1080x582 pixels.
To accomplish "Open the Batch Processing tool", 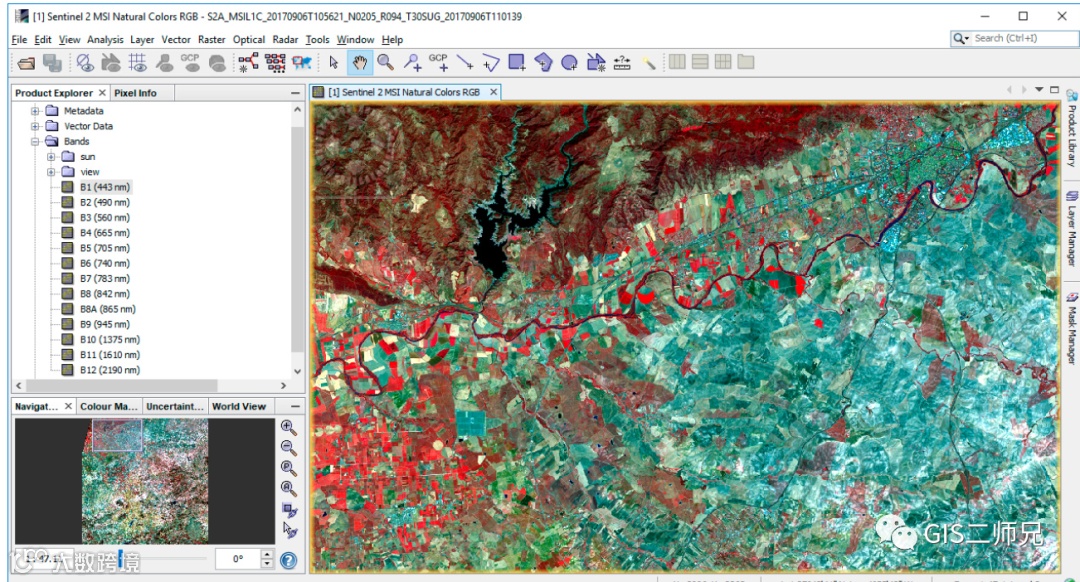I will pyautogui.click(x=275, y=63).
